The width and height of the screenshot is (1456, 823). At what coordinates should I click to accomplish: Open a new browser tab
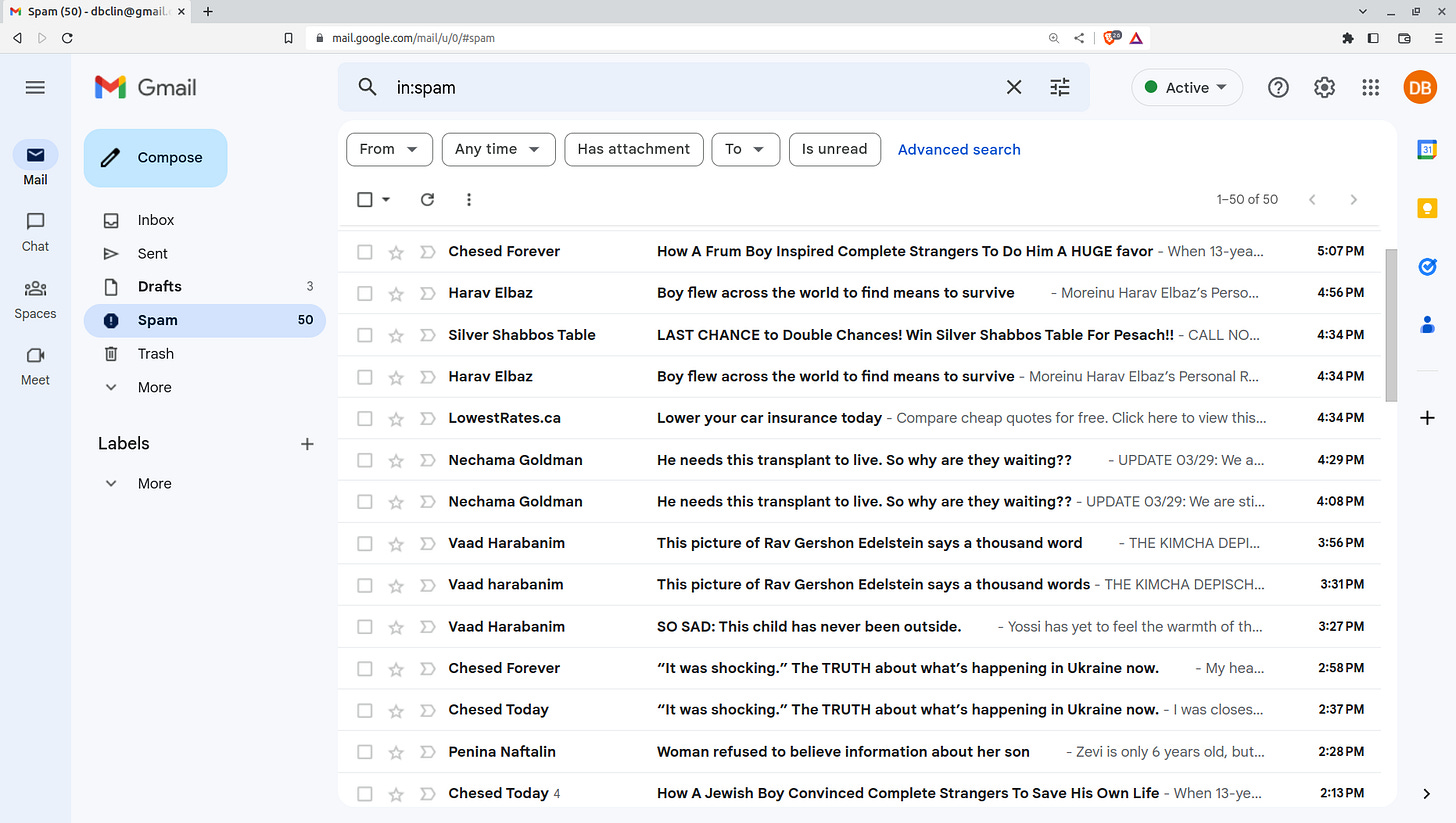(x=208, y=11)
